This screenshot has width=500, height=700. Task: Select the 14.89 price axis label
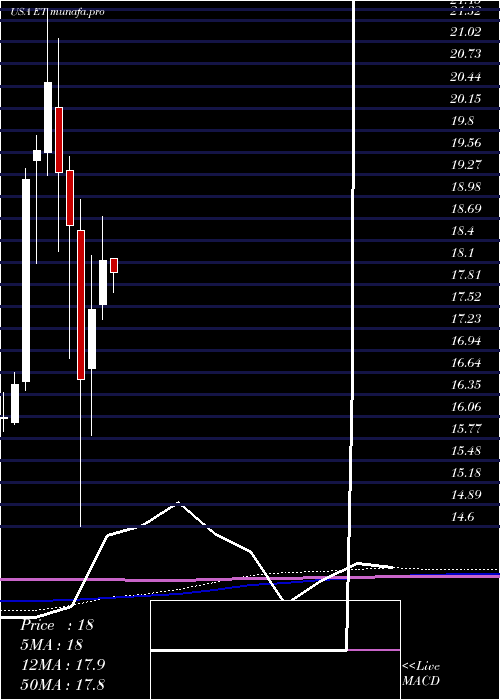(466, 494)
